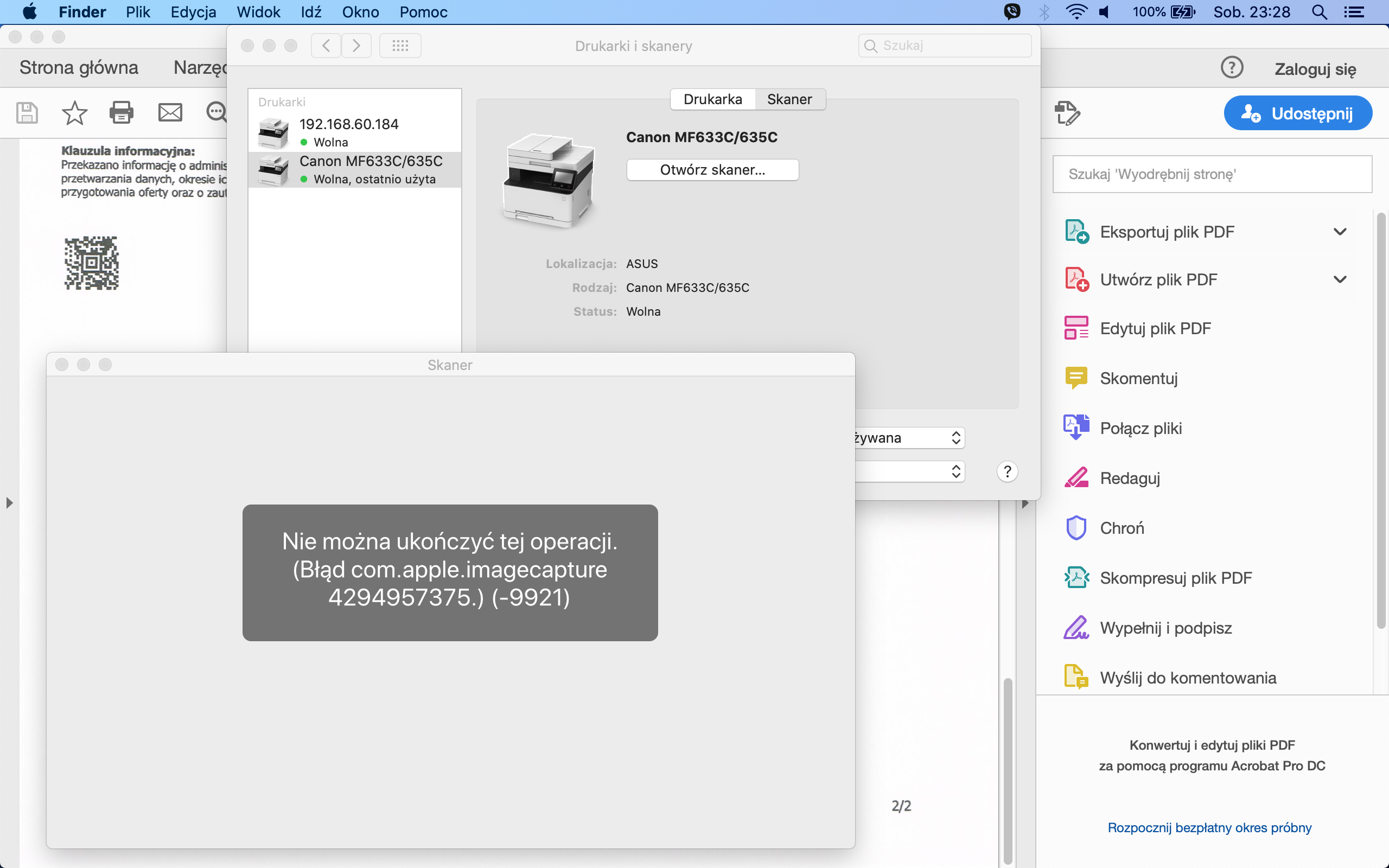Switch to the Skaner segment

click(789, 99)
